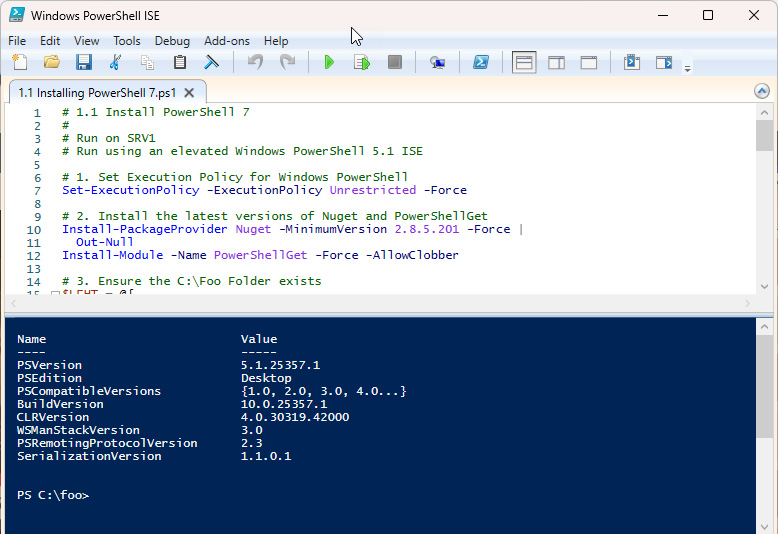The image size is (778, 534).
Task: Click the BuildVersion value 10.0.25357.1
Action: 284,404
